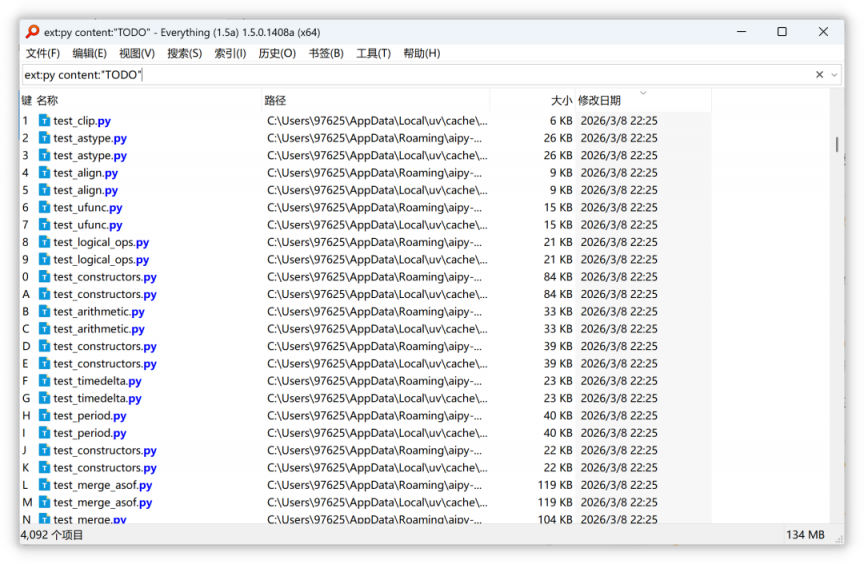The height and width of the screenshot is (564, 864).
Task: Click the file icon in row key F
Action: pos(44,381)
